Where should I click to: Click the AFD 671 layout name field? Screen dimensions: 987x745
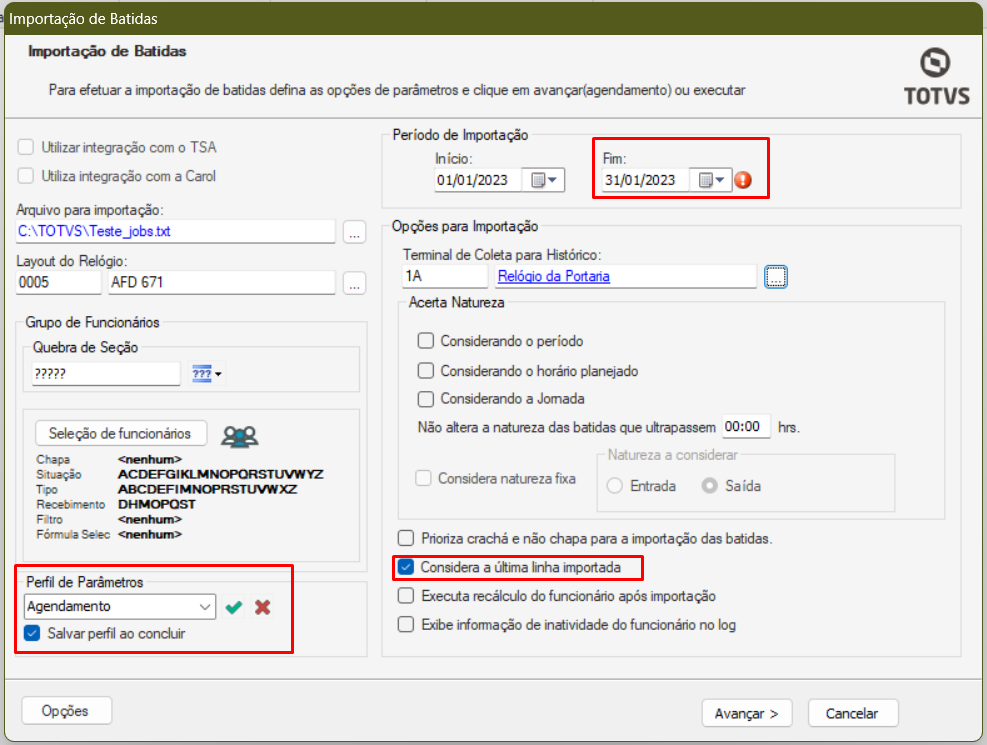point(222,283)
